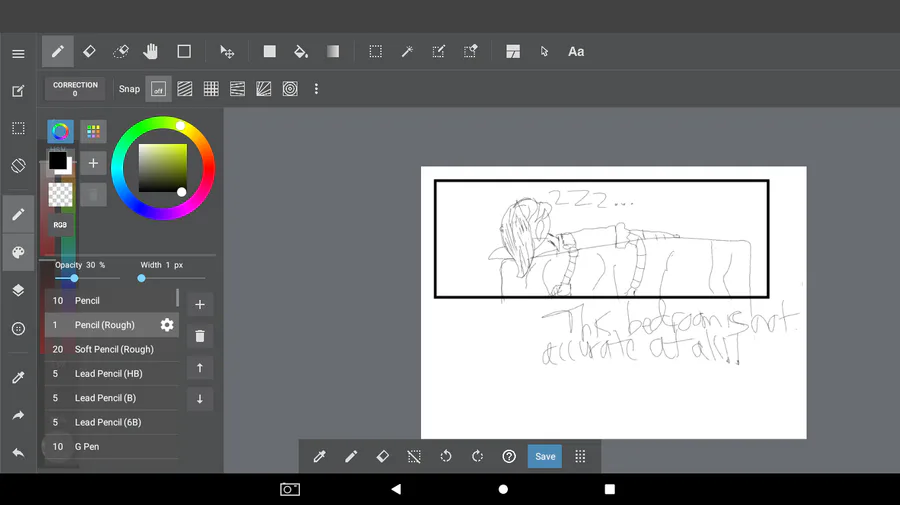Switch to the RGB color mode
900x505 pixels.
pyautogui.click(x=60, y=225)
